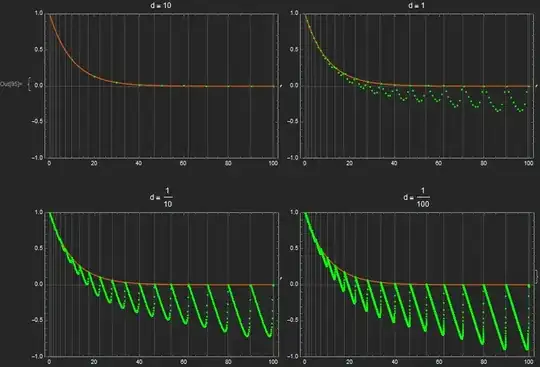Click the -0.5 y-axis label of d = 1 plot
The height and width of the screenshot is (367, 540).
tap(292, 121)
